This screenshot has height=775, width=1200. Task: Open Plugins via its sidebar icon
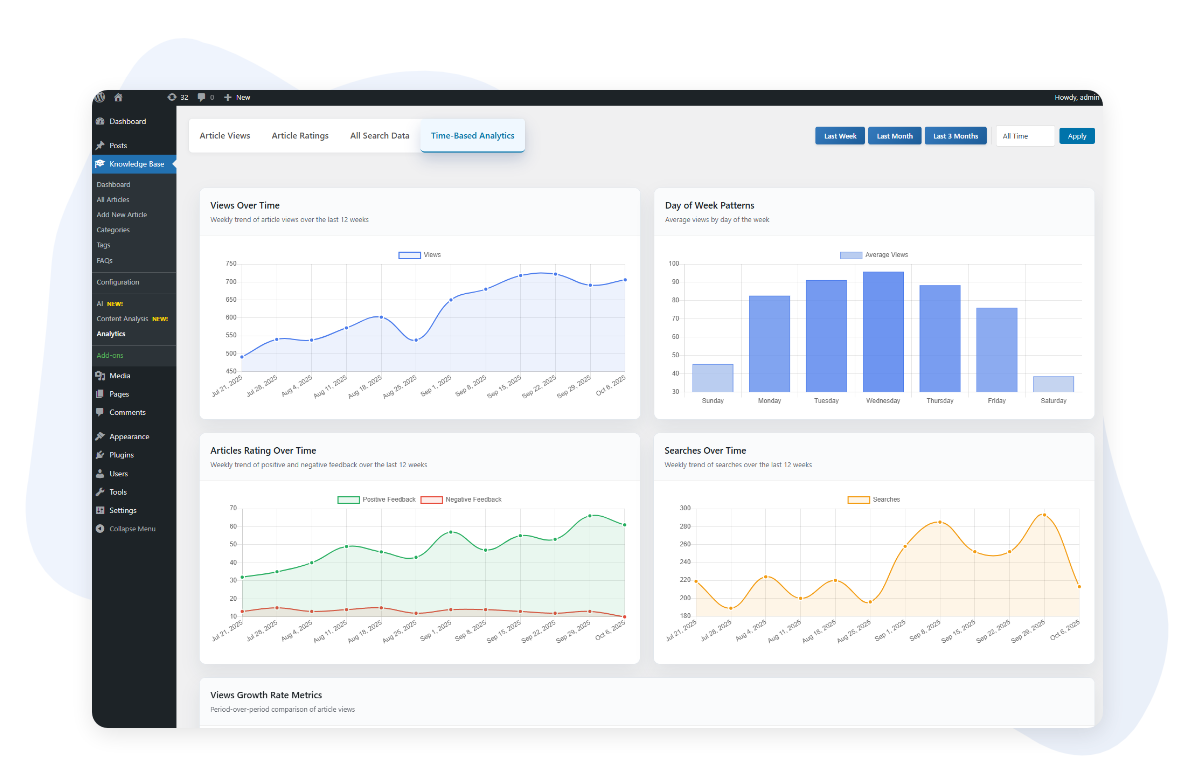(x=100, y=455)
